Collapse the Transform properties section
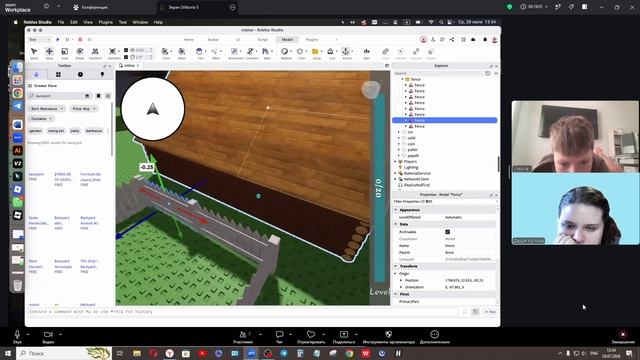The height and width of the screenshot is (360, 640). [396, 266]
